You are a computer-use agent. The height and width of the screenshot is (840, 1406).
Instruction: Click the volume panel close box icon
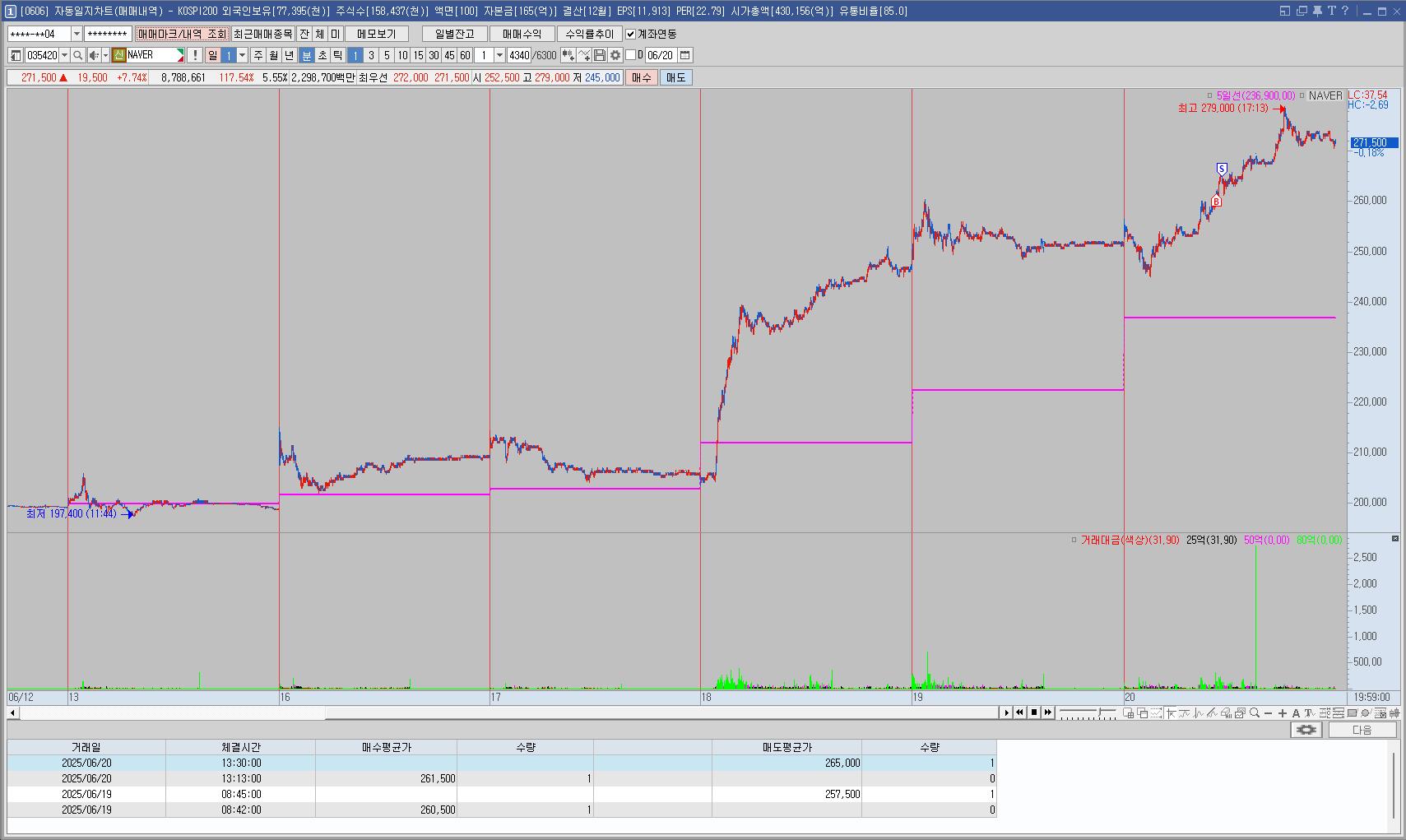[x=1395, y=538]
